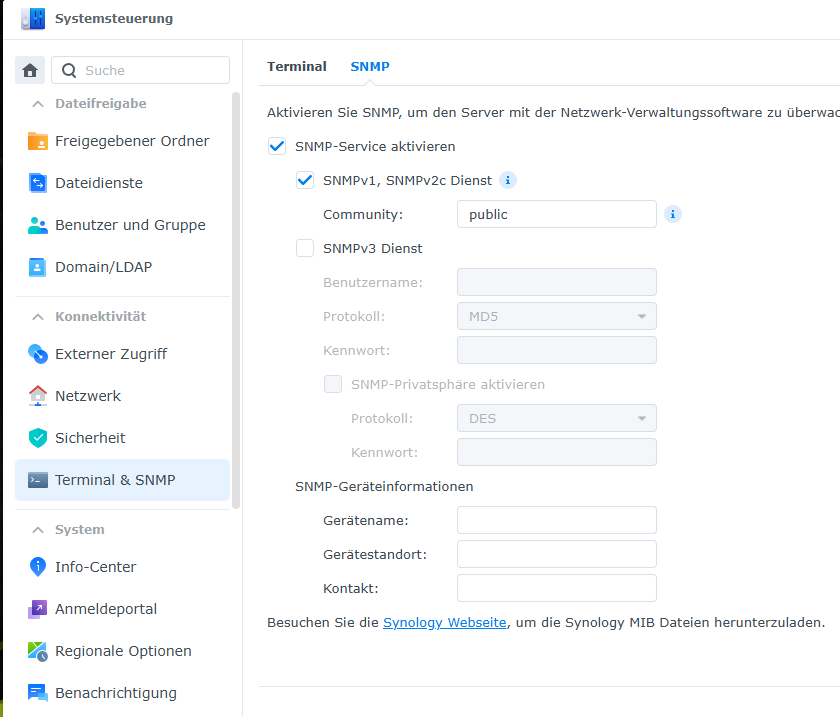Viewport: 840px width, 717px height.
Task: Open Freigegebener Ordner via its folder icon
Action: pyautogui.click(x=38, y=141)
